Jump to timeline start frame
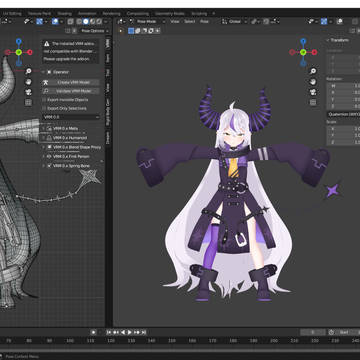This screenshot has width=360, height=360. (x=109, y=332)
